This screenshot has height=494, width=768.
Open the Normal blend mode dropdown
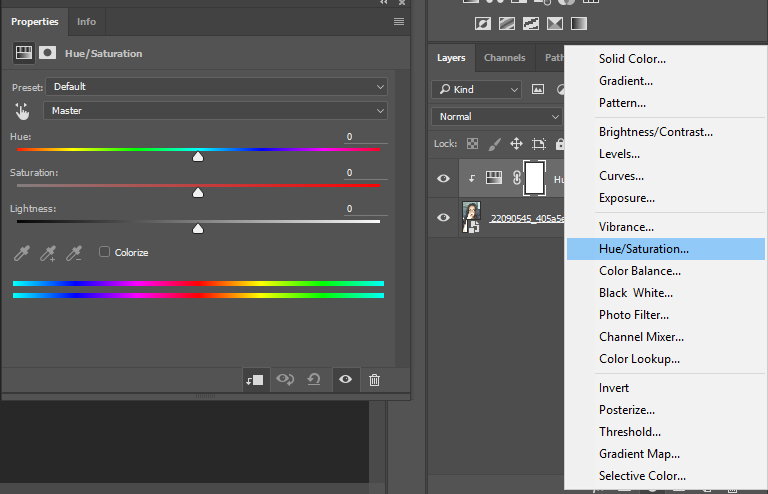tap(497, 117)
